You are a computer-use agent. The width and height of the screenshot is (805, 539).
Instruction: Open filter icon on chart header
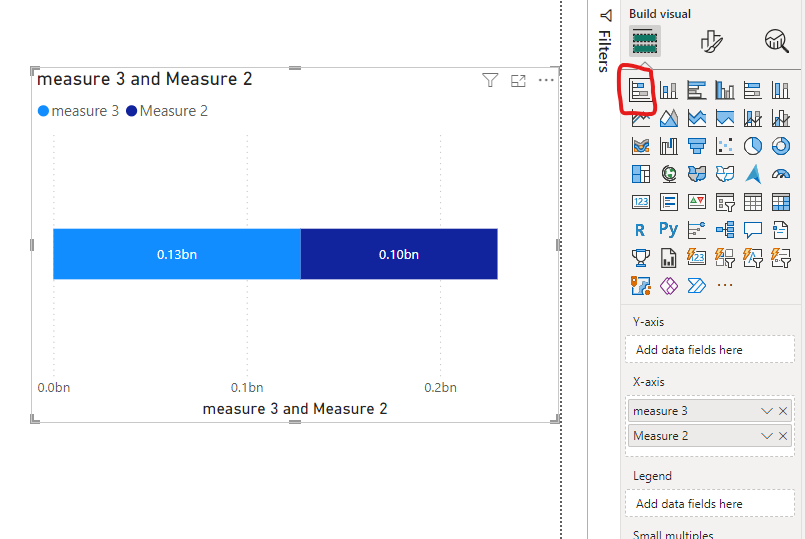click(490, 80)
